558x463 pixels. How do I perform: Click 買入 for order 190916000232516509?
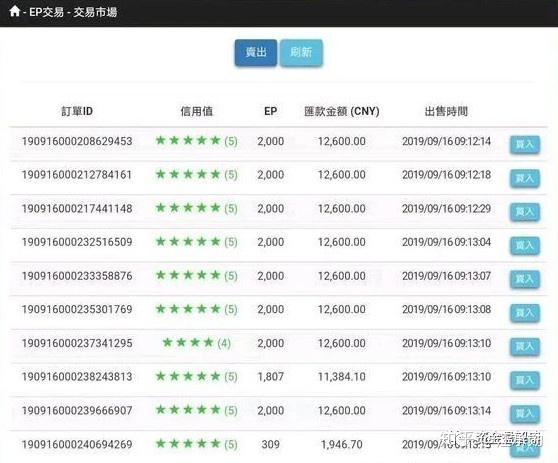tap(525, 246)
